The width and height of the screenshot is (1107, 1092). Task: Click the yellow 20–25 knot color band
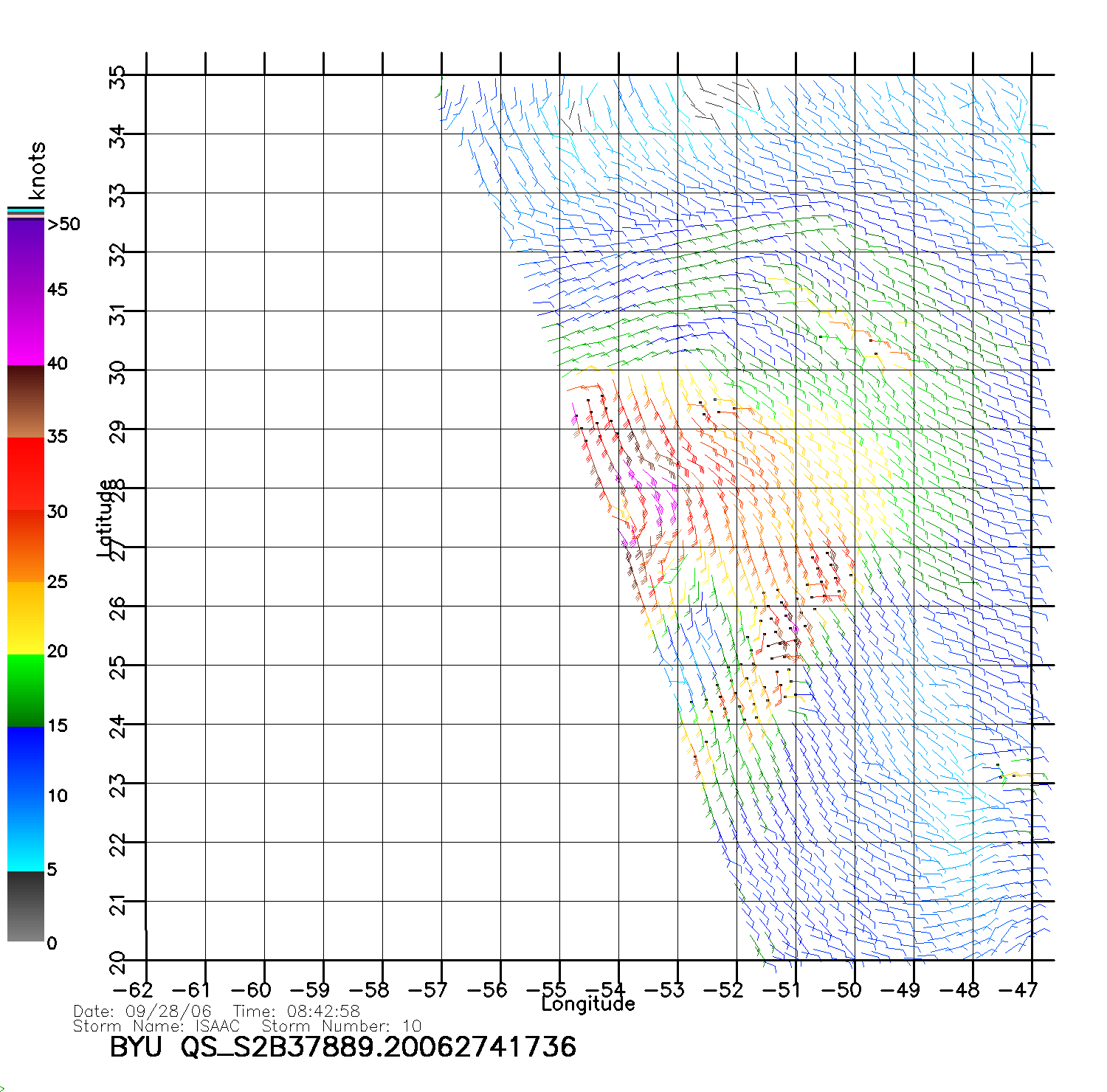point(26,619)
